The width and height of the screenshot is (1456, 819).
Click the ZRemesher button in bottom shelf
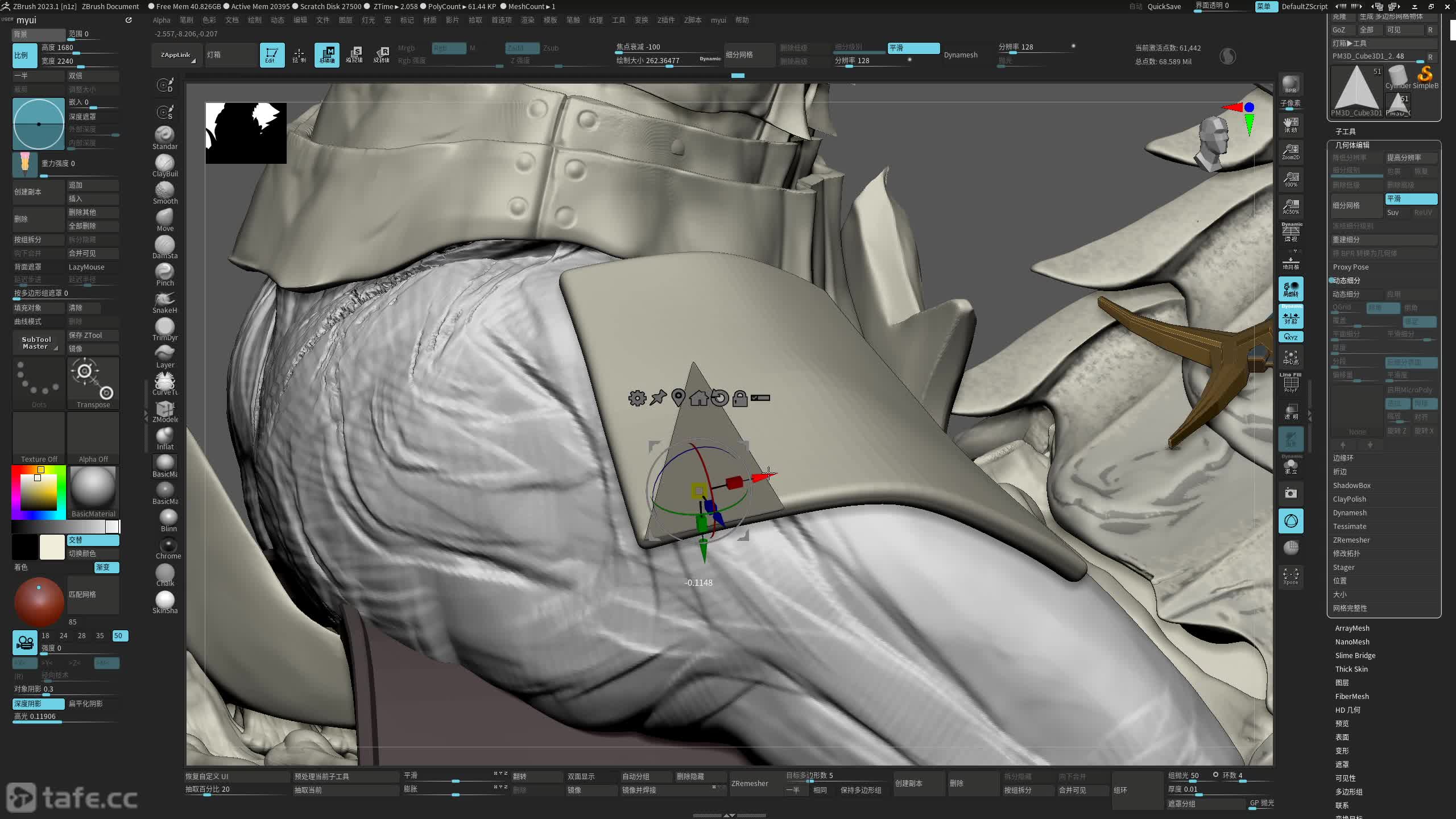[750, 783]
